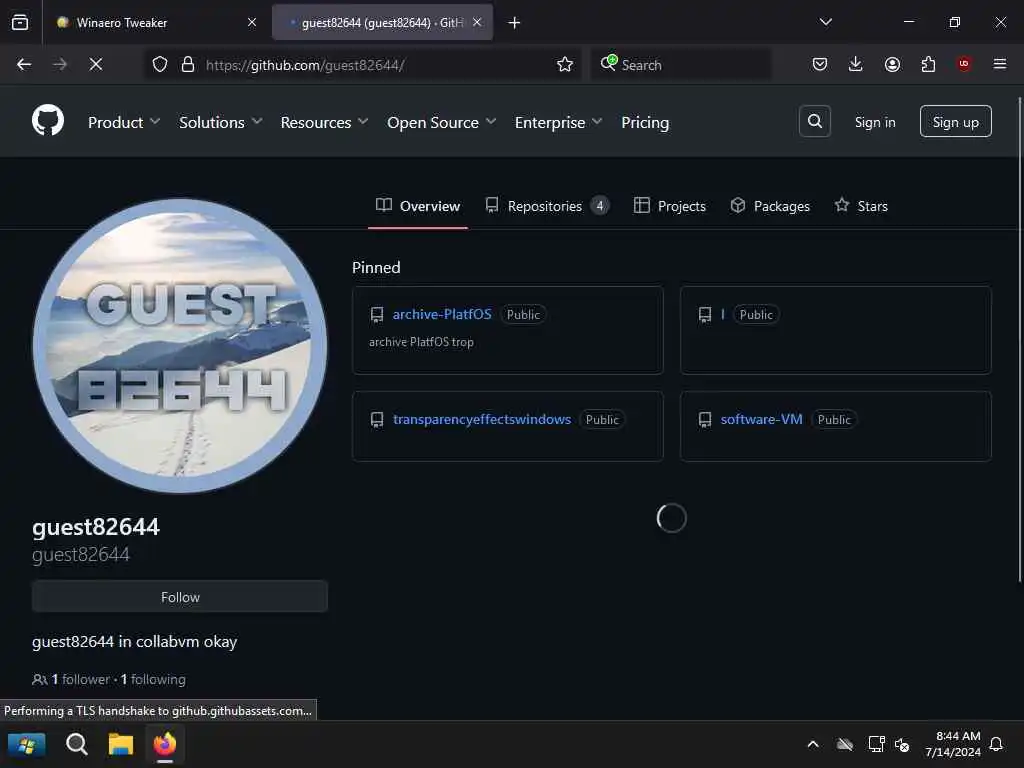Screen dimensions: 1024x768
Task: Close the Winaero Tweaker tab
Action: pos(252,22)
